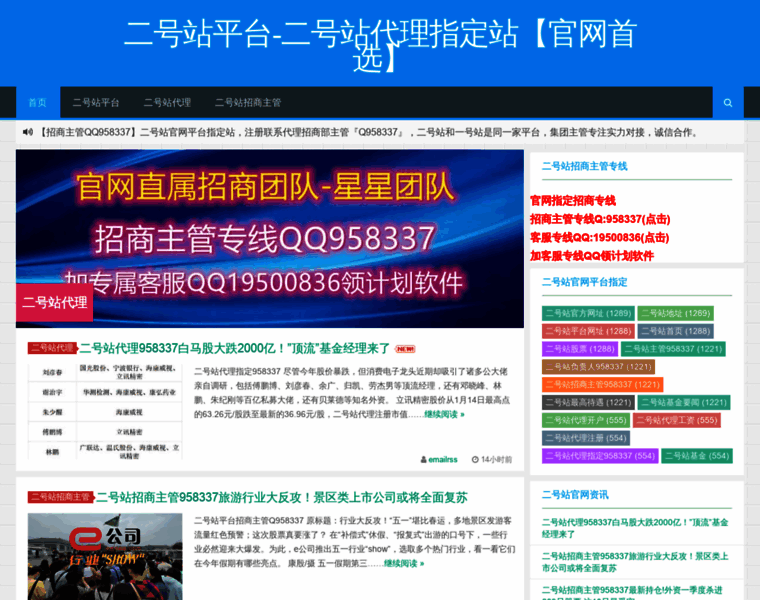Select tag 二号站股票 (1288)
The image size is (760, 600).
coord(580,349)
